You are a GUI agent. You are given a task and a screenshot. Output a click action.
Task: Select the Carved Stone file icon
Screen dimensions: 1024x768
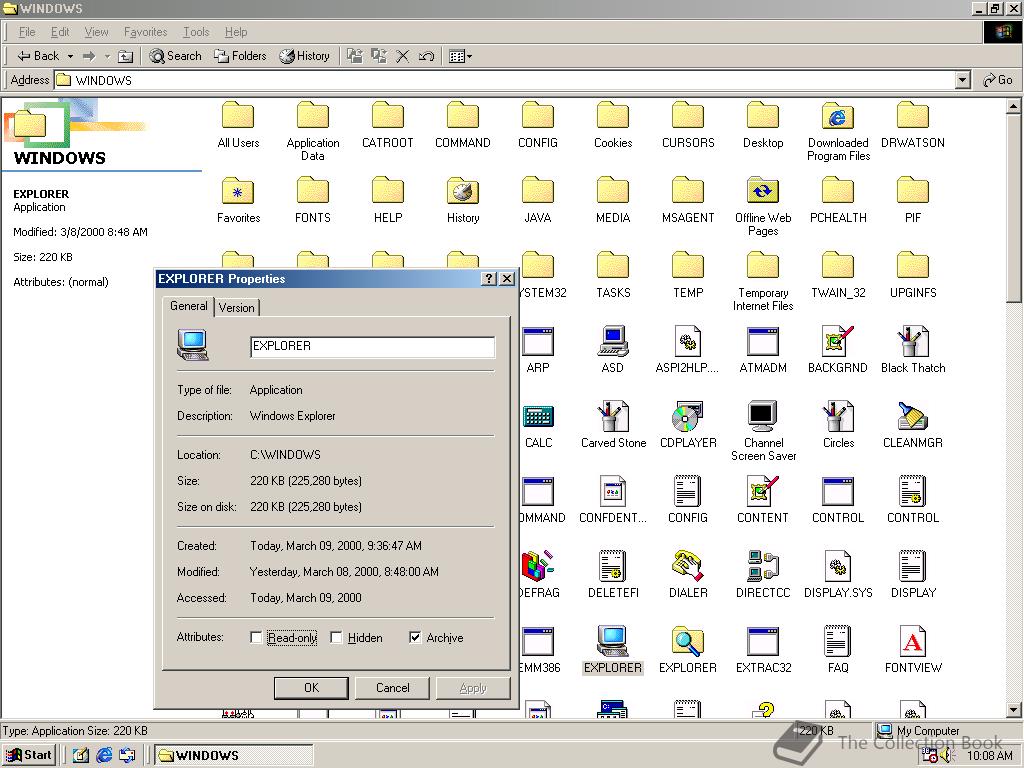click(613, 417)
